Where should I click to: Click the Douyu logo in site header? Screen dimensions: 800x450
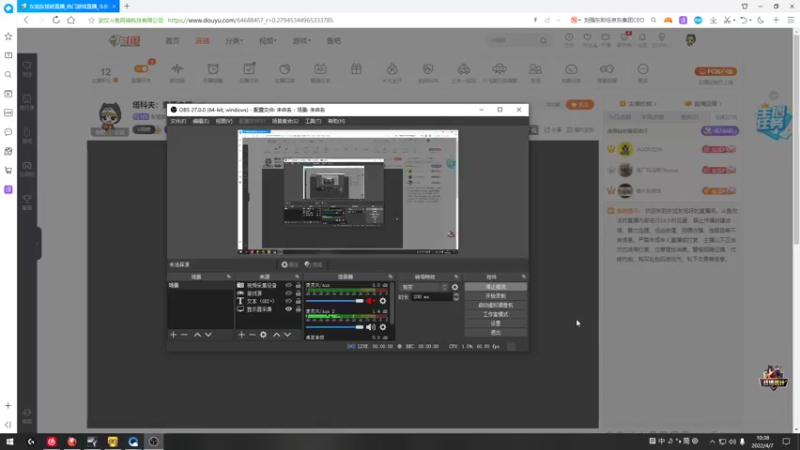tap(124, 41)
